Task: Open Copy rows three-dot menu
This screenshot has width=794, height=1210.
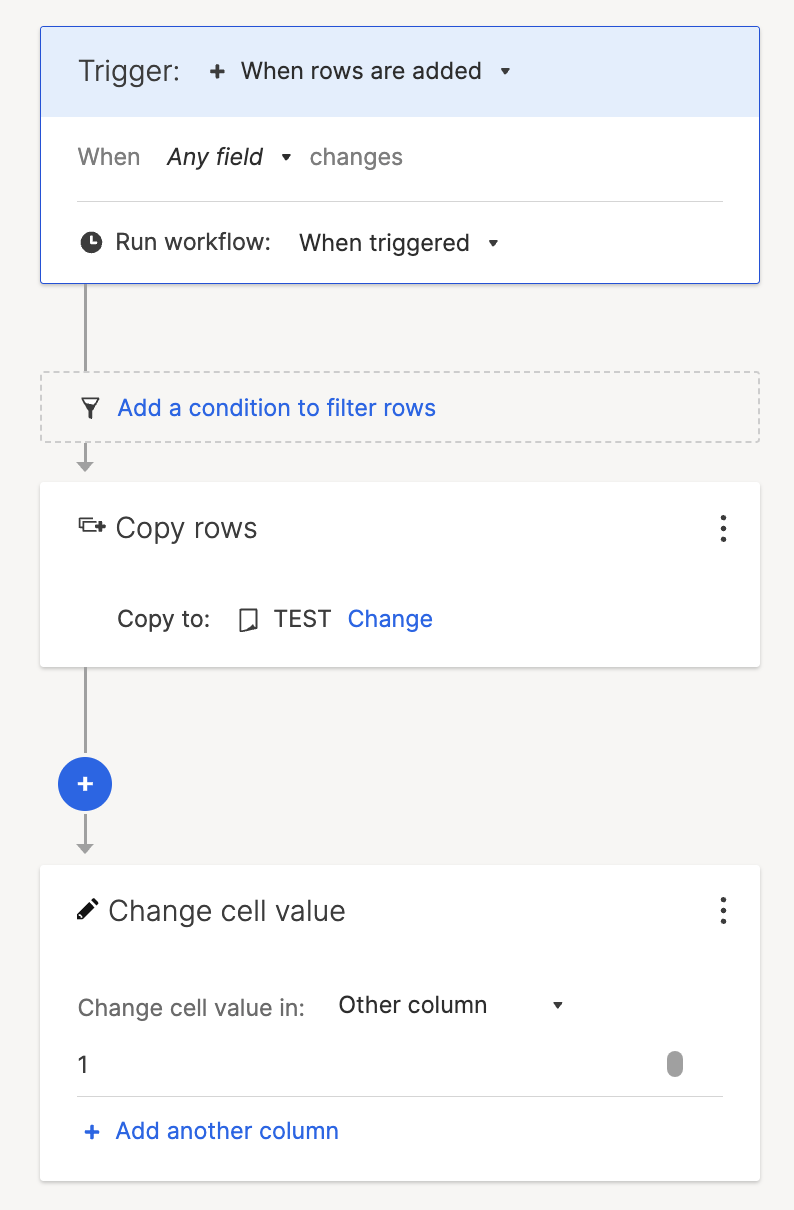Action: (x=723, y=529)
